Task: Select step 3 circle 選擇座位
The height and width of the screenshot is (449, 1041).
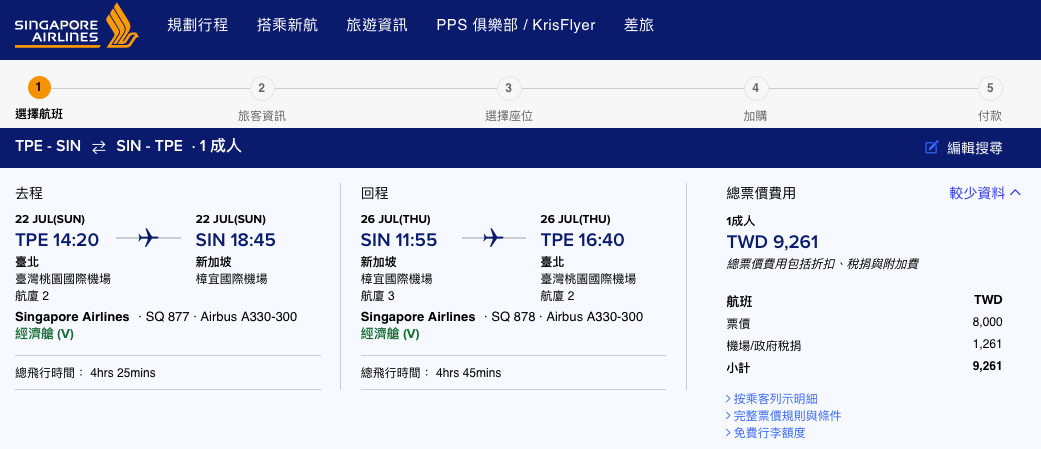Action: pyautogui.click(x=509, y=88)
